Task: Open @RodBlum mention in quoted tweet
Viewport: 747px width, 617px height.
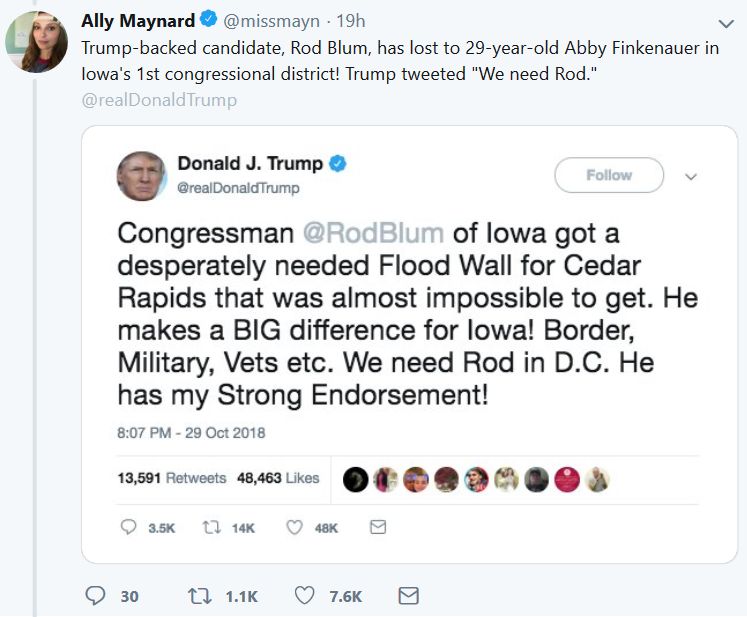Action: (374, 233)
